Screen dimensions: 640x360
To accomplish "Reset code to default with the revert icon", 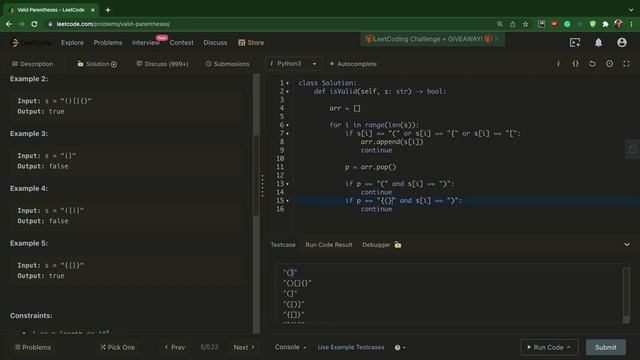I will coord(592,64).
